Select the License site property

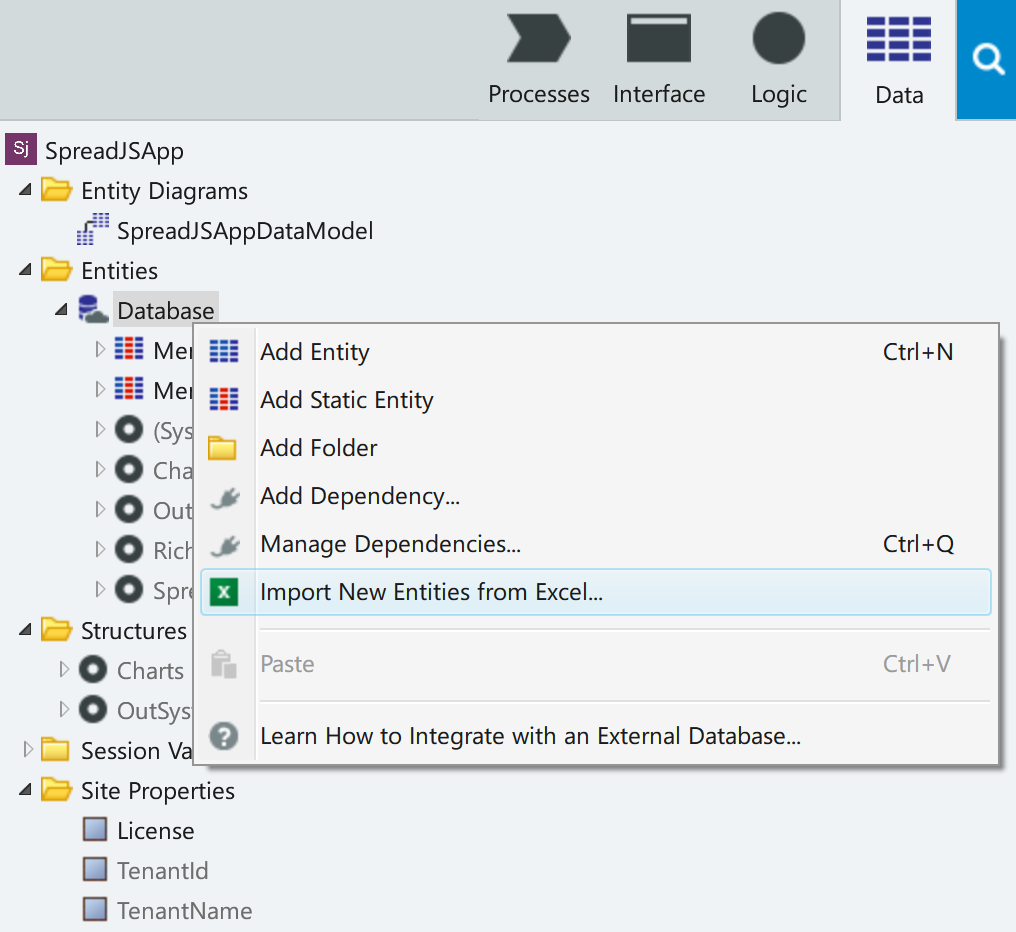click(156, 831)
